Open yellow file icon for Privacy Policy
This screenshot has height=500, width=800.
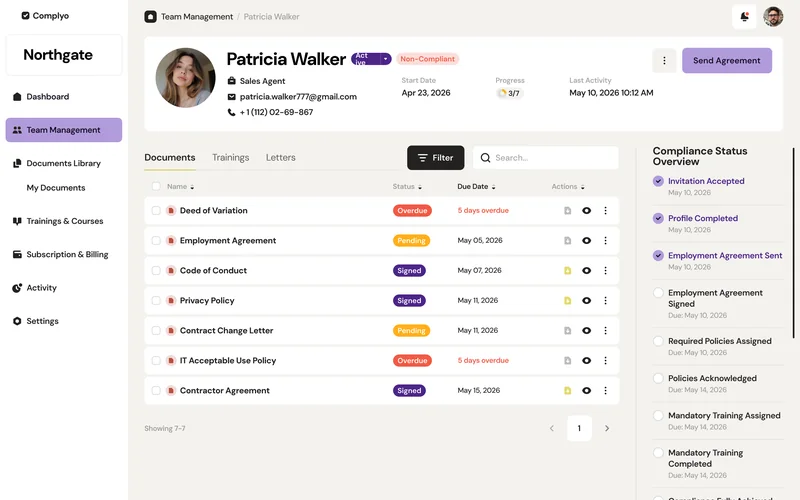tap(567, 301)
